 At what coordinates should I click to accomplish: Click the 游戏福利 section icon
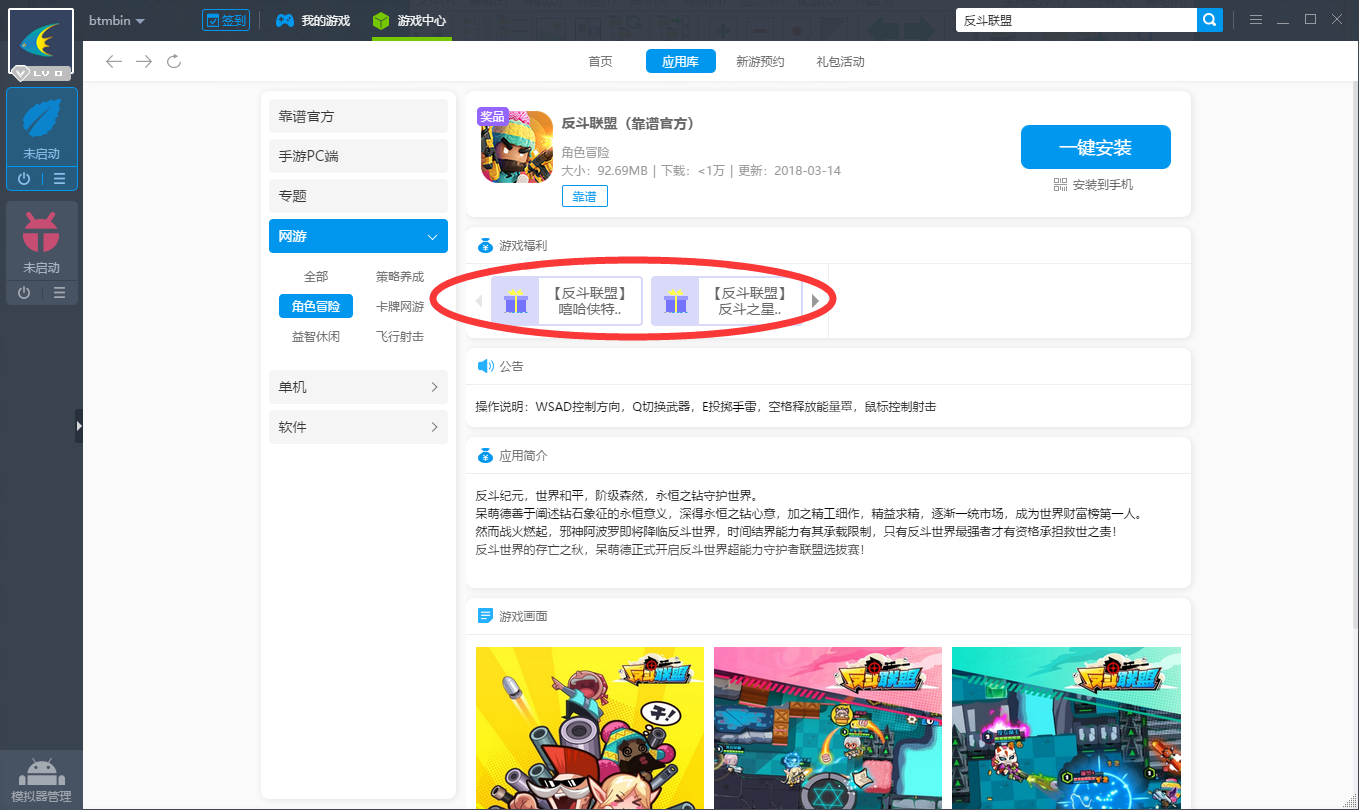pos(485,245)
